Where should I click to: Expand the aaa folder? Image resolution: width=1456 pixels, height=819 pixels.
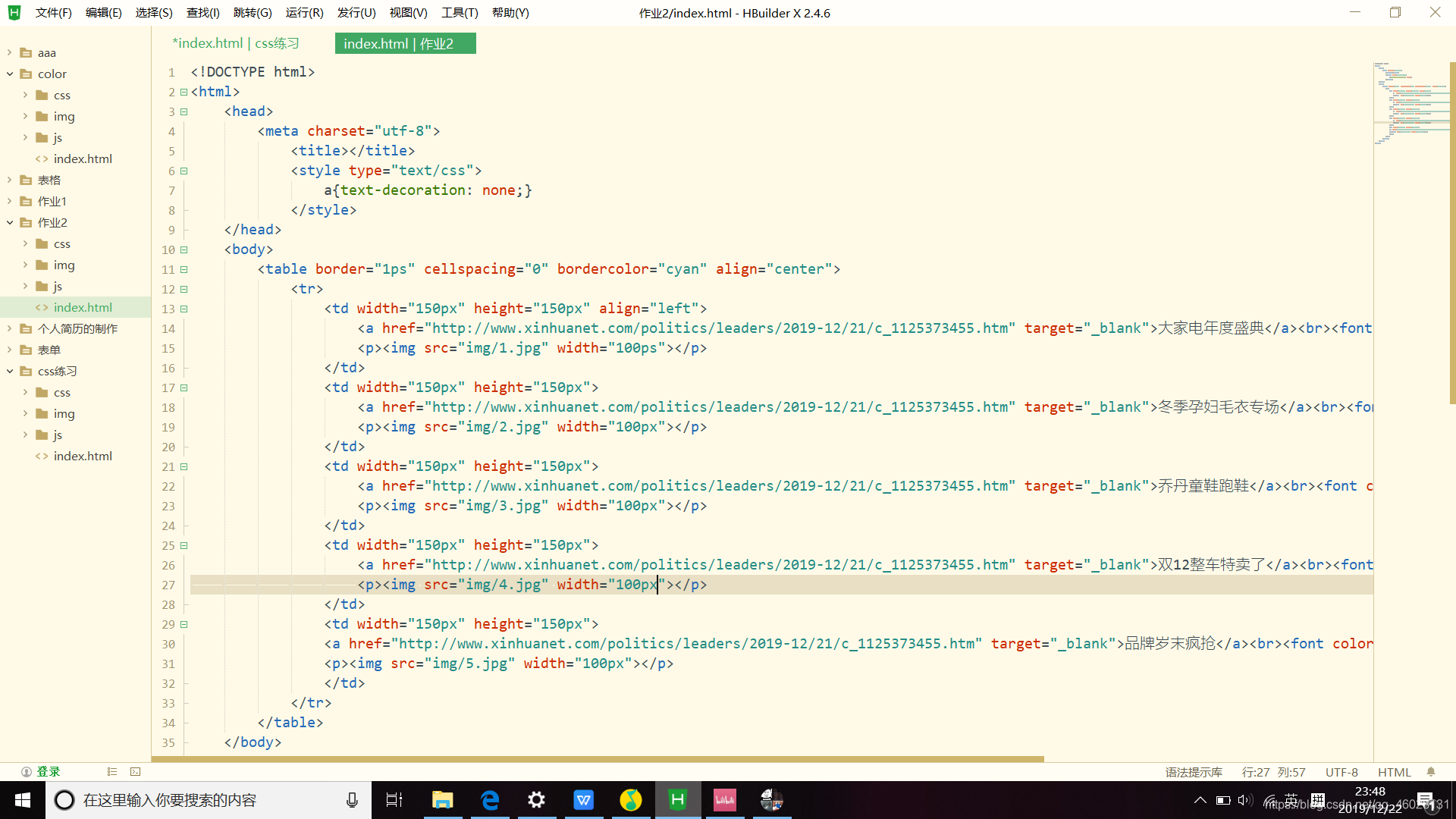tap(10, 53)
